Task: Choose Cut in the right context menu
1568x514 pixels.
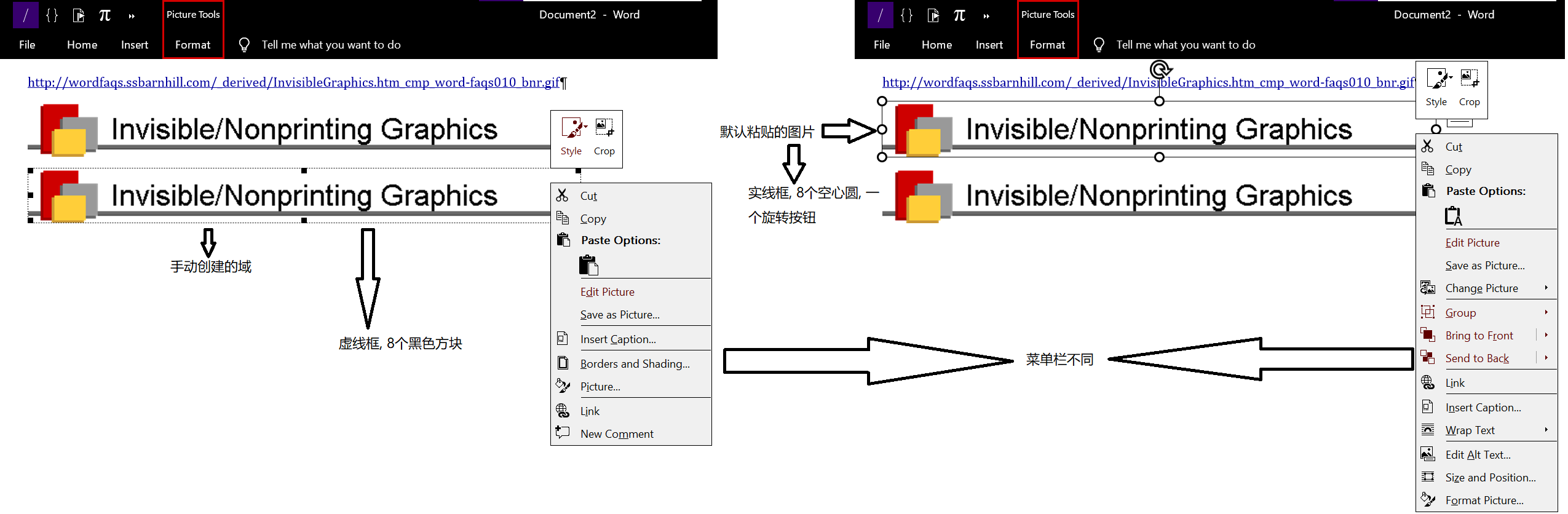Action: pyautogui.click(x=1487, y=146)
